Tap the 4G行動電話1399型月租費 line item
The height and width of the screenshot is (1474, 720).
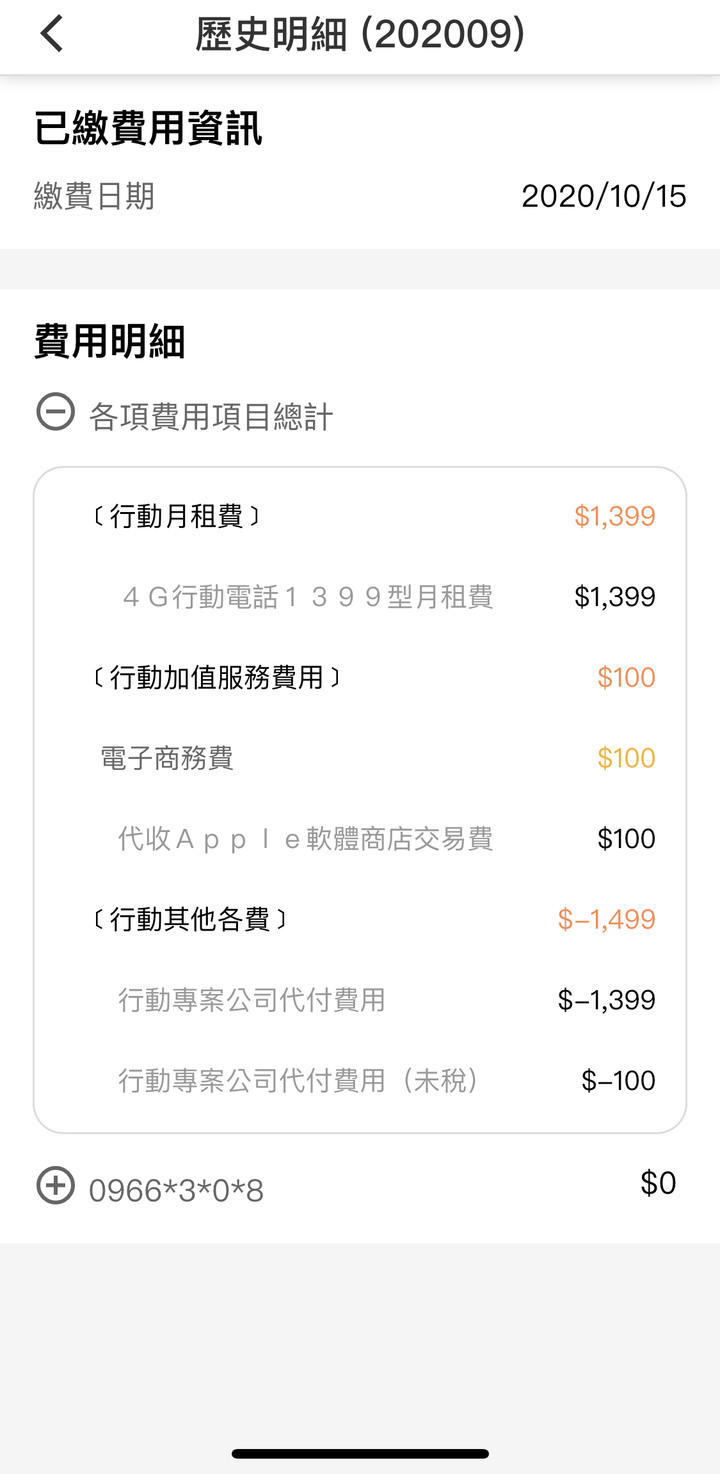308,597
